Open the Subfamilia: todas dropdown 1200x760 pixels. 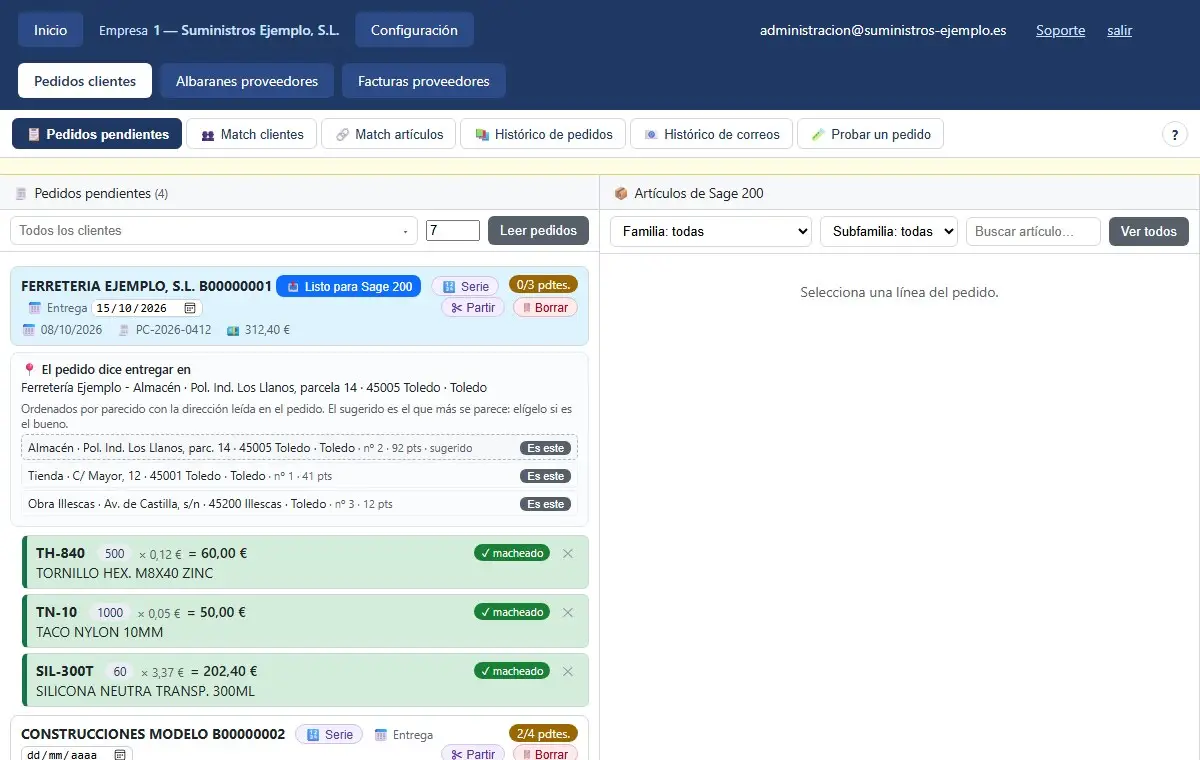pos(889,231)
